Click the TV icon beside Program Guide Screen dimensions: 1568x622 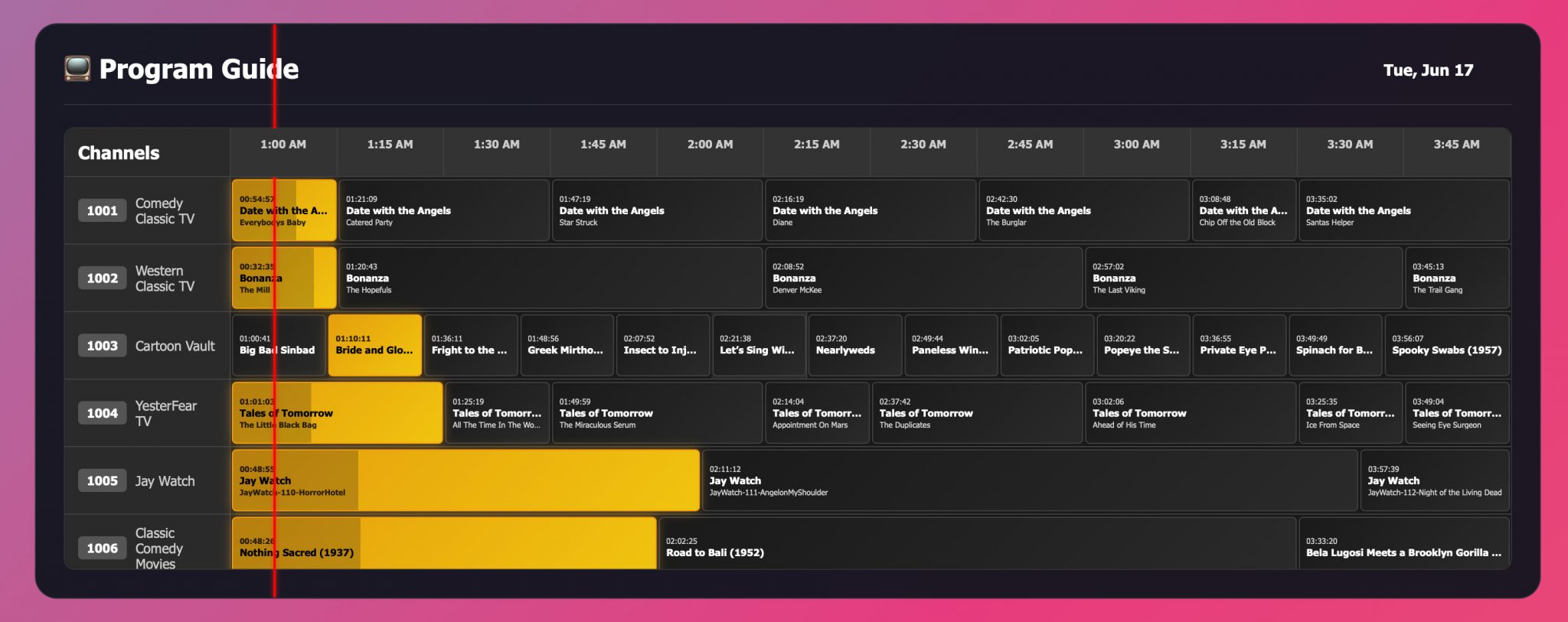tap(77, 69)
